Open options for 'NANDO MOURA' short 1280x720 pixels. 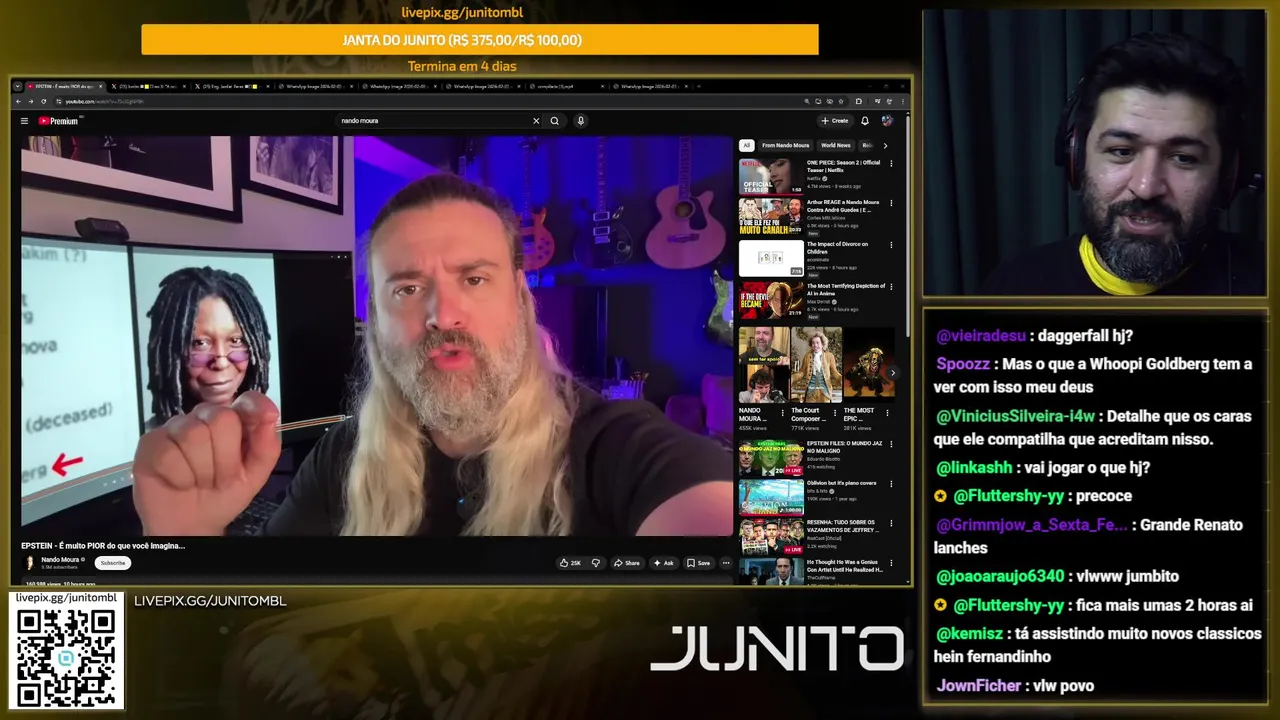click(782, 411)
